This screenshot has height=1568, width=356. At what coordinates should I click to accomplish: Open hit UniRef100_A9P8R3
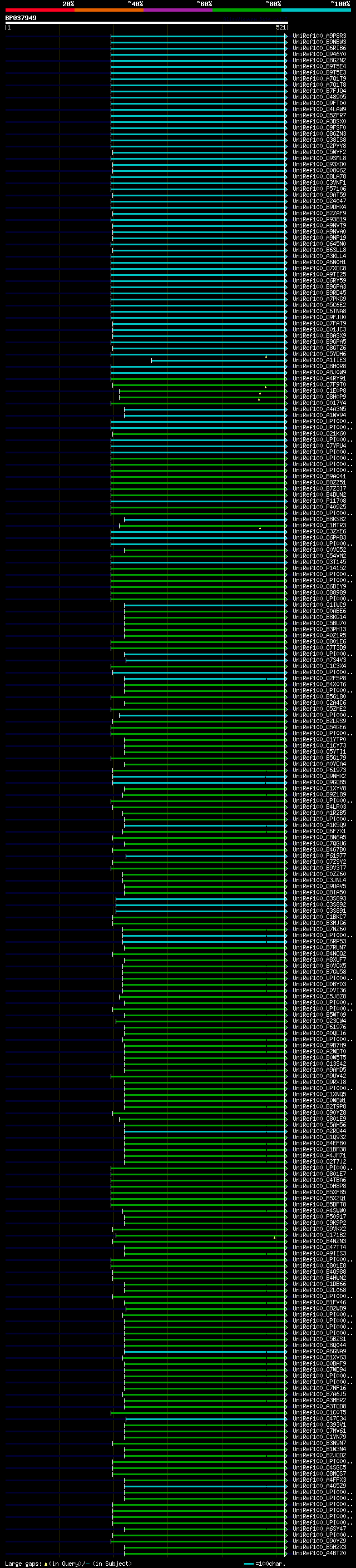(319, 36)
